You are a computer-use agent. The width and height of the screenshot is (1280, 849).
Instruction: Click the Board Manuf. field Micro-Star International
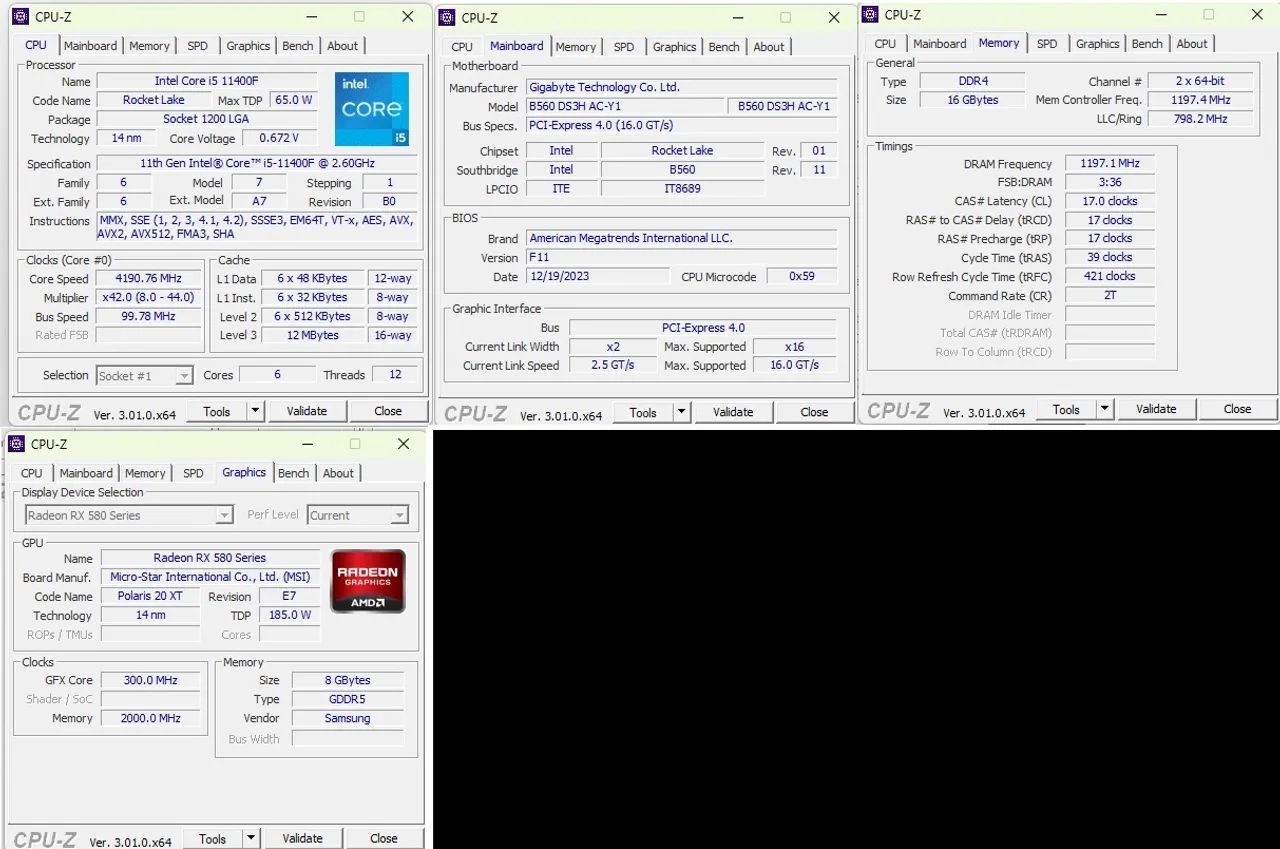[x=210, y=577]
